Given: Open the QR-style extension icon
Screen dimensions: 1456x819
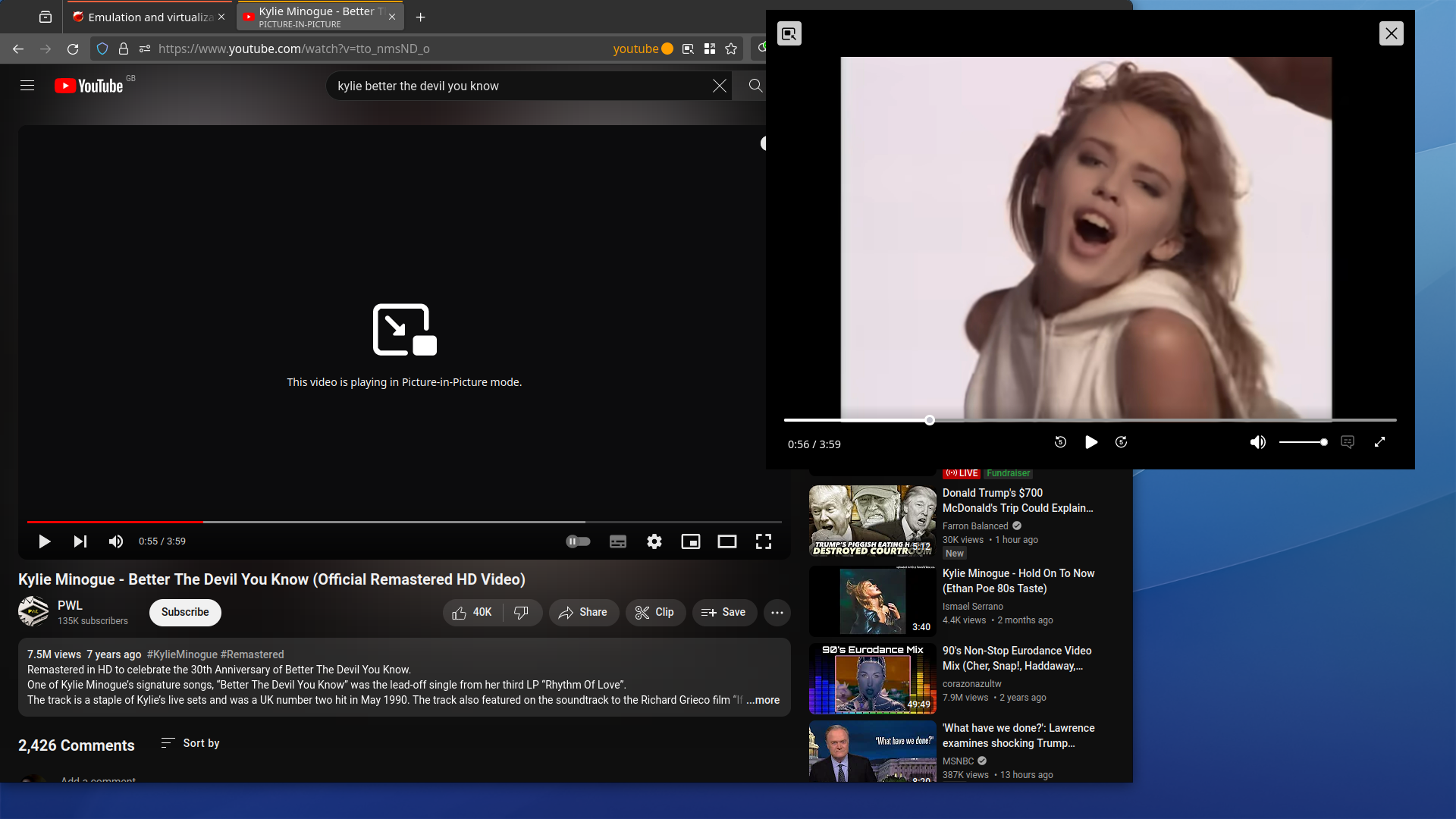Looking at the screenshot, I should [710, 49].
